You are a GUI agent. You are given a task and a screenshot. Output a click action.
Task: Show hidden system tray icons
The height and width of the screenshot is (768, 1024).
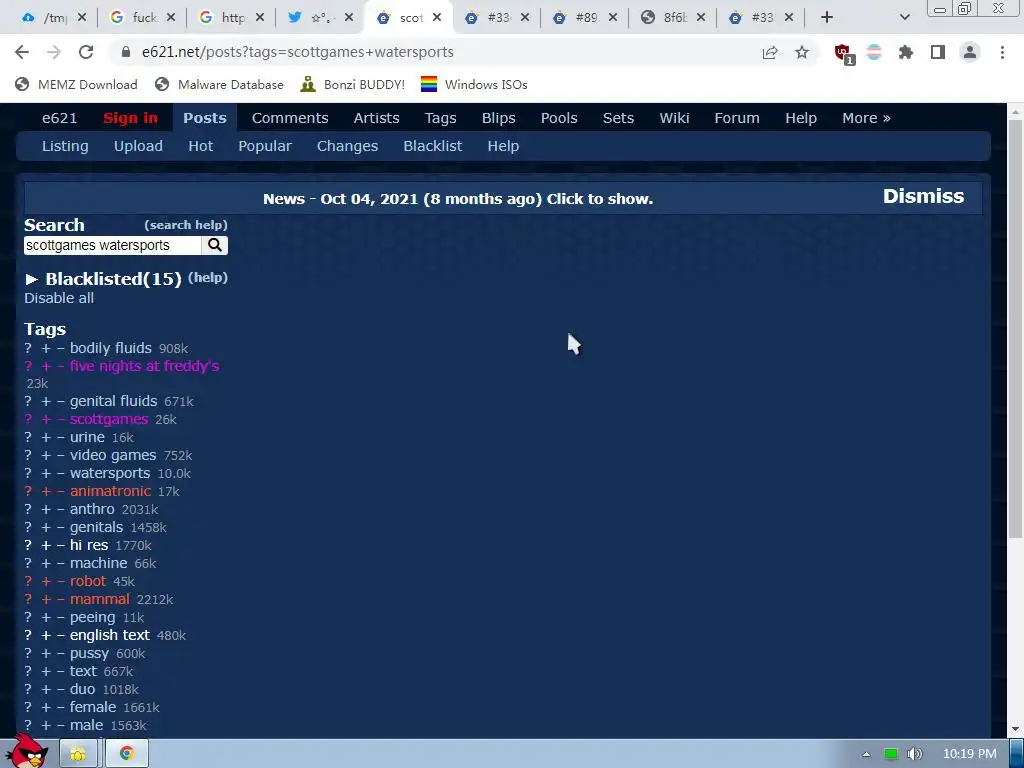[866, 754]
